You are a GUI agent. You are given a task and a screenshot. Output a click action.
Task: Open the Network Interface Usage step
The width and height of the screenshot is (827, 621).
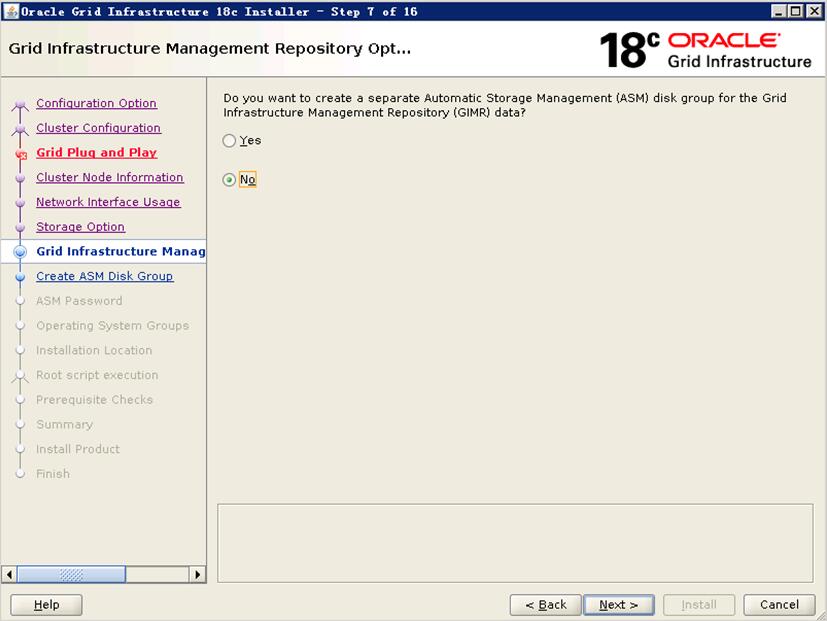(x=108, y=202)
